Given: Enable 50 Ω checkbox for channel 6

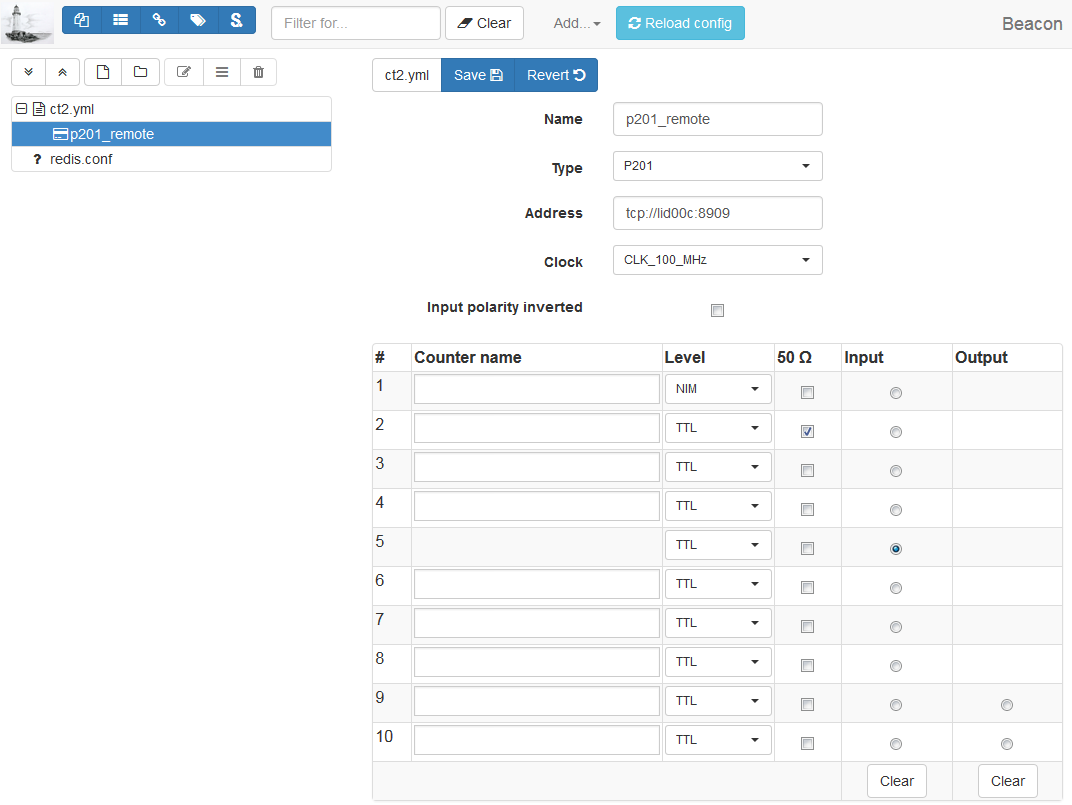Looking at the screenshot, I should (807, 588).
